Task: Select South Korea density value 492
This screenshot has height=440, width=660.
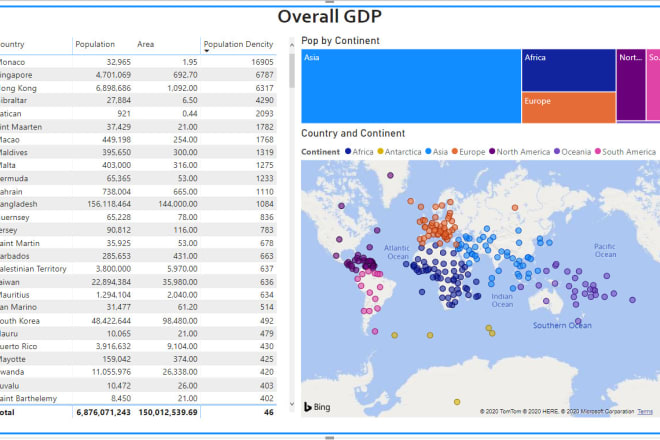Action: tap(267, 321)
